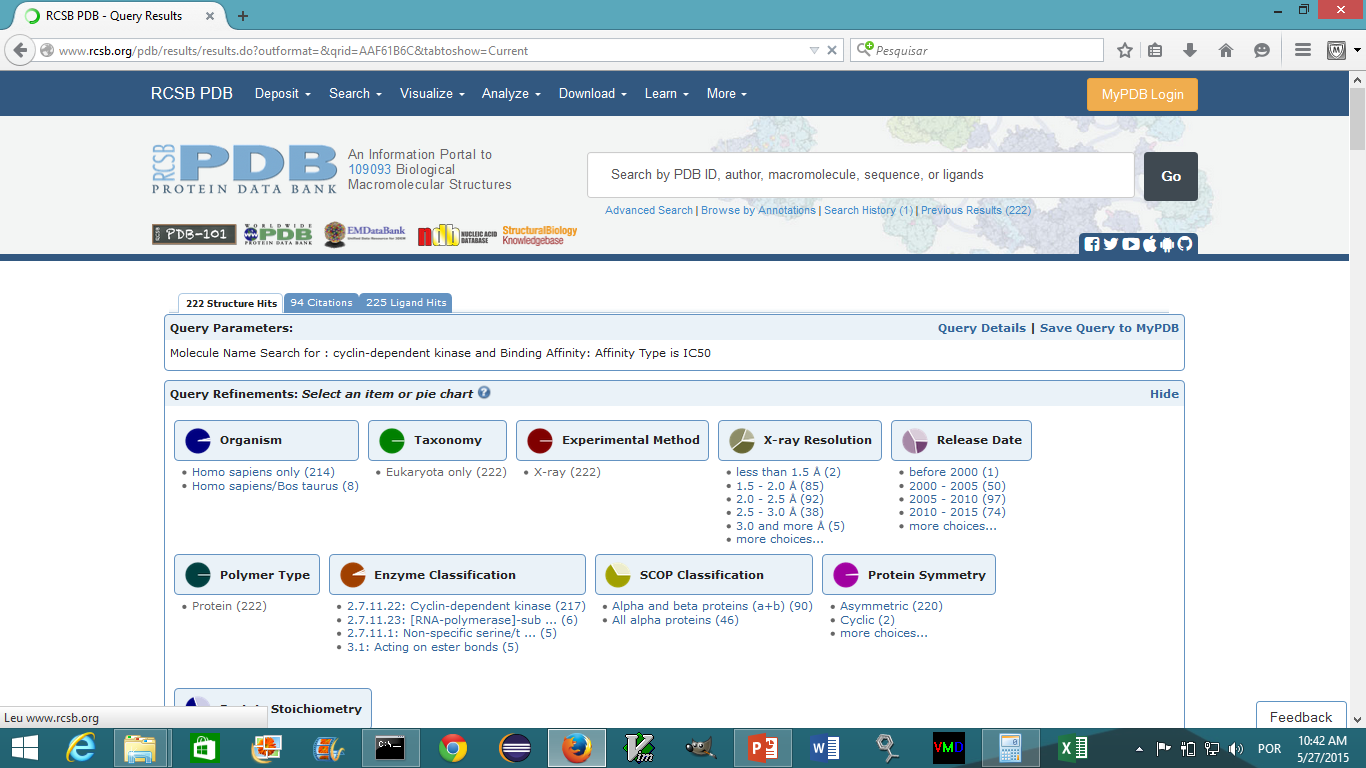1366x768 pixels.
Task: Expand the Learn menu
Action: click(x=667, y=93)
